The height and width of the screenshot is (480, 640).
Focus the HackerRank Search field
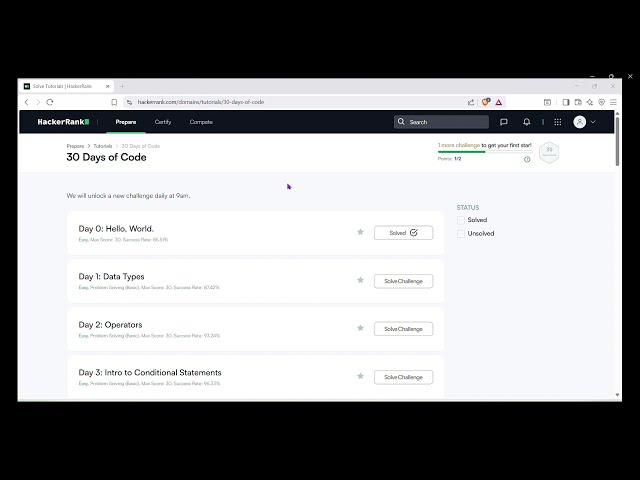point(441,122)
